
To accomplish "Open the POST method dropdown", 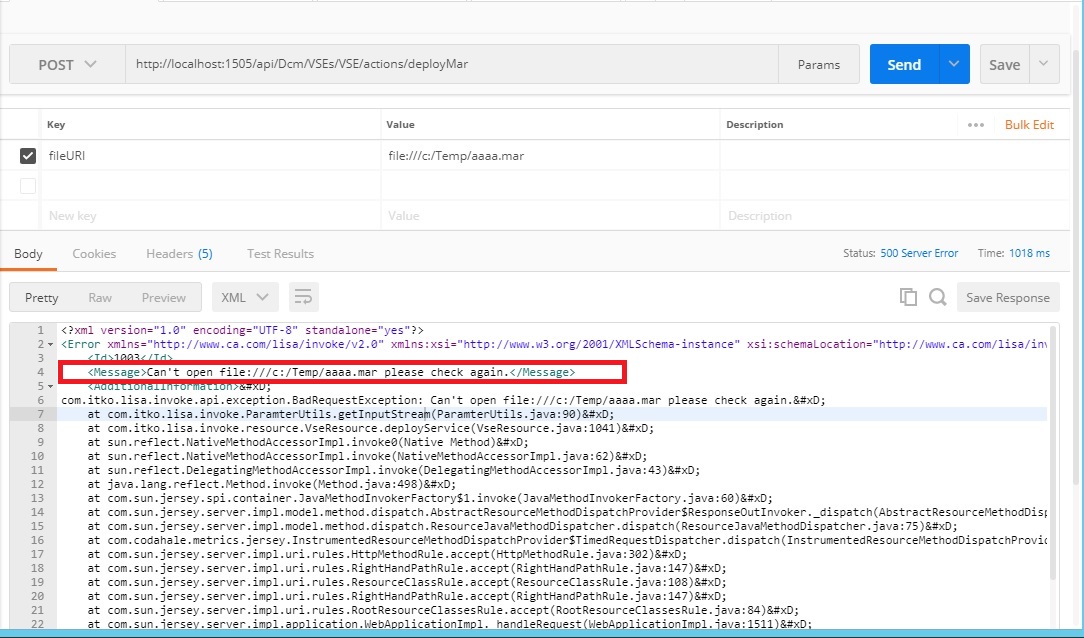I will pos(66,63).
